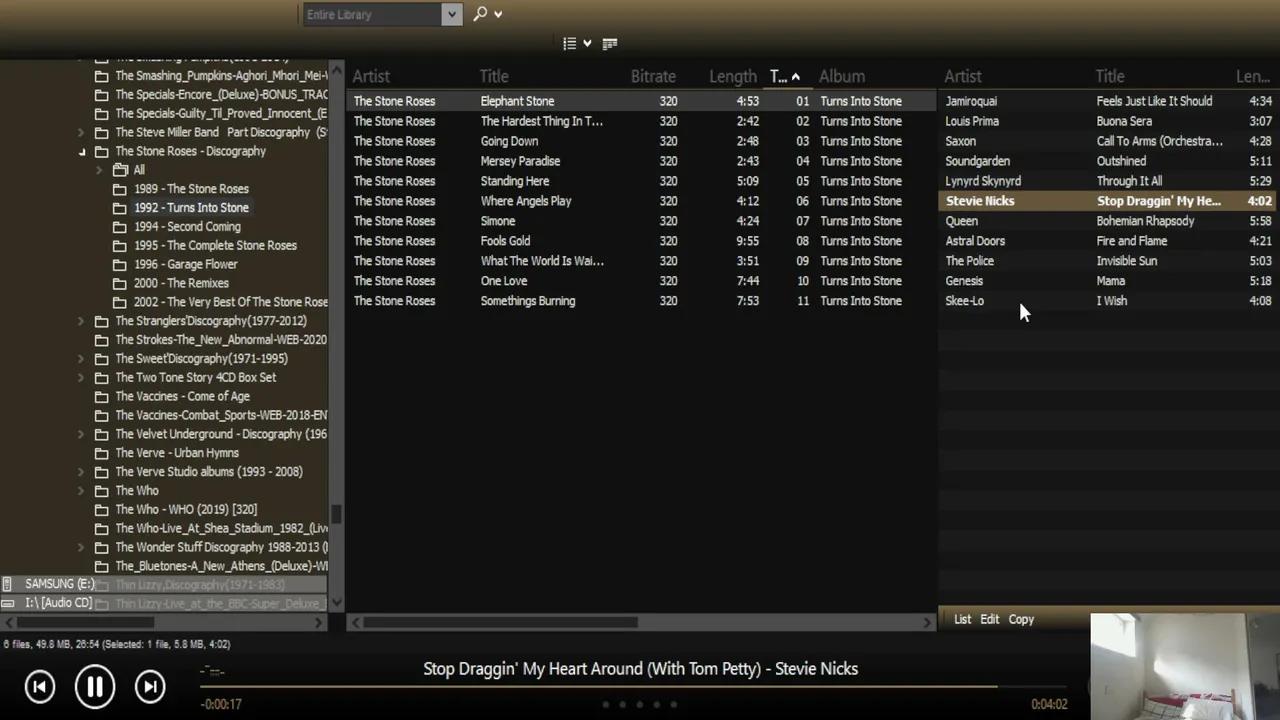Click the magnifier search icon
The height and width of the screenshot is (720, 1280).
tap(480, 14)
